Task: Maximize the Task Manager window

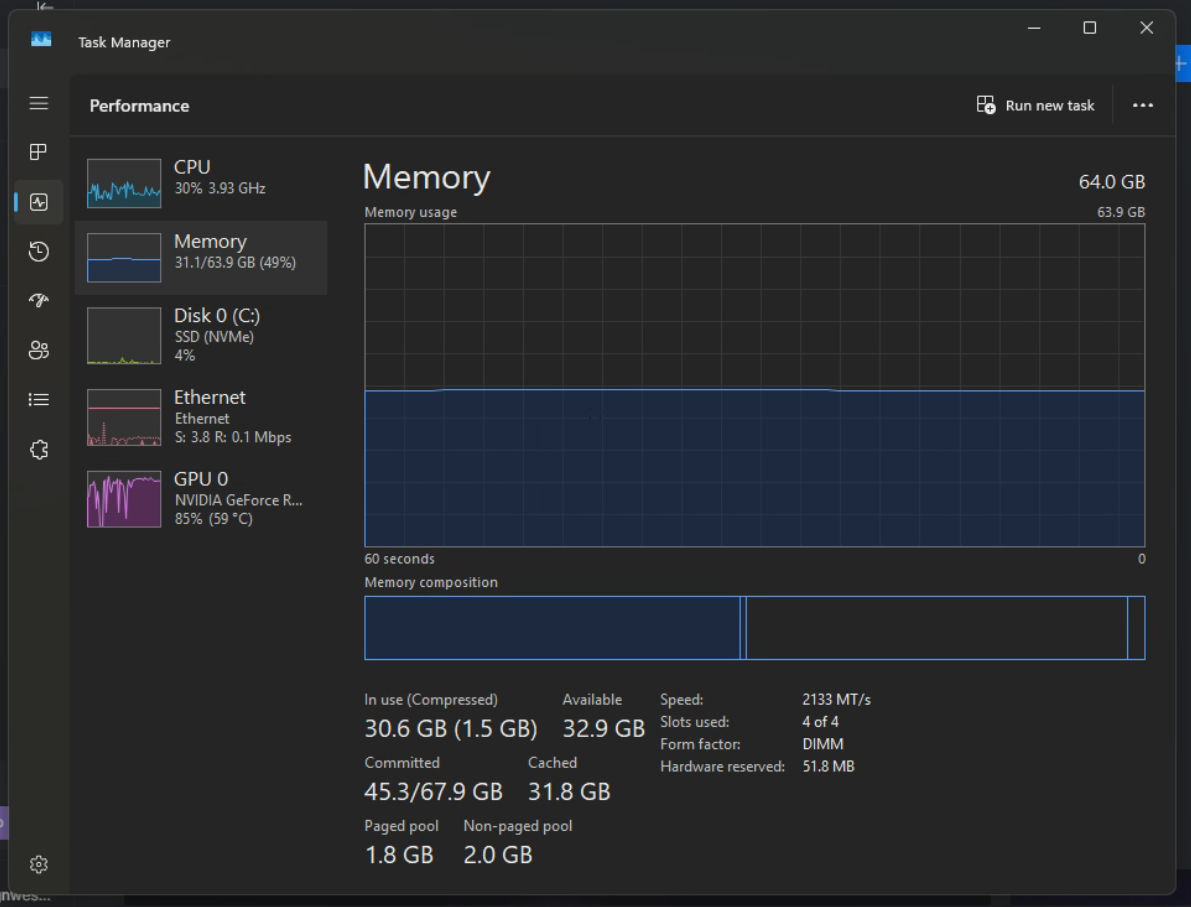Action: (x=1090, y=28)
